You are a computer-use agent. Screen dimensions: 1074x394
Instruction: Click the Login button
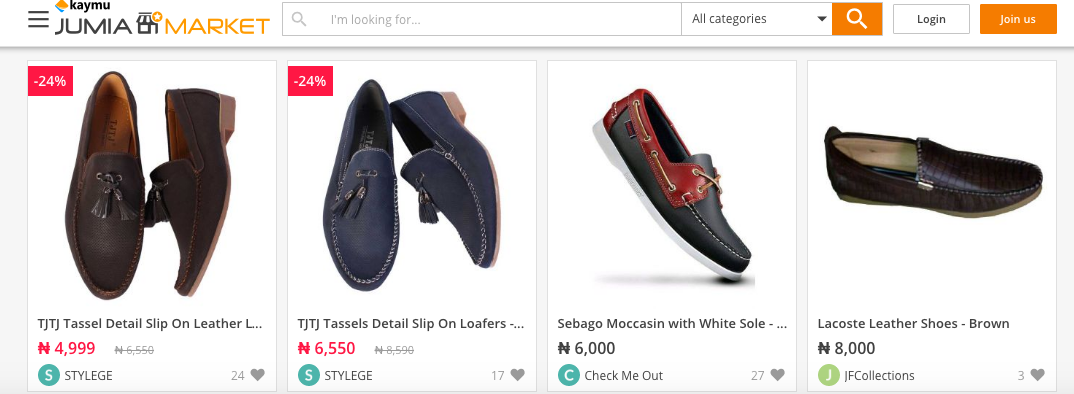click(x=931, y=19)
